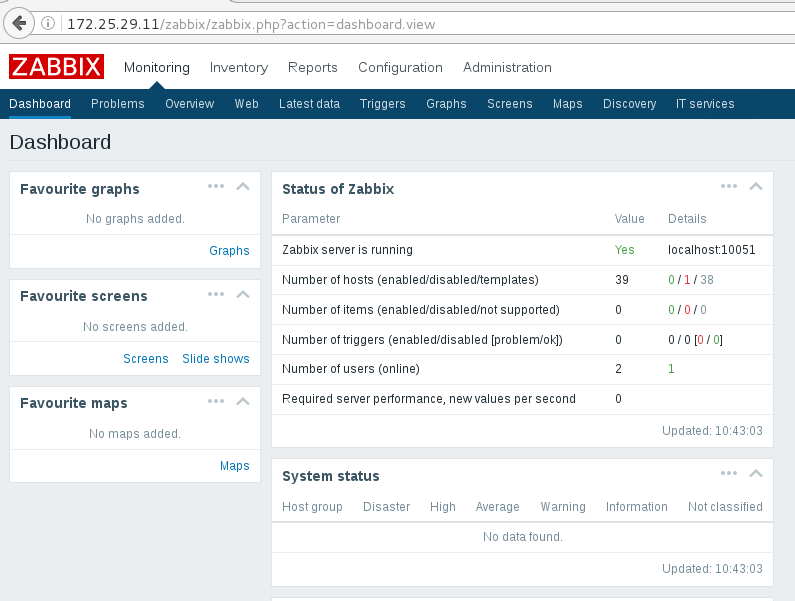Go to the Problems submenu tab
This screenshot has width=795, height=601.
point(118,104)
